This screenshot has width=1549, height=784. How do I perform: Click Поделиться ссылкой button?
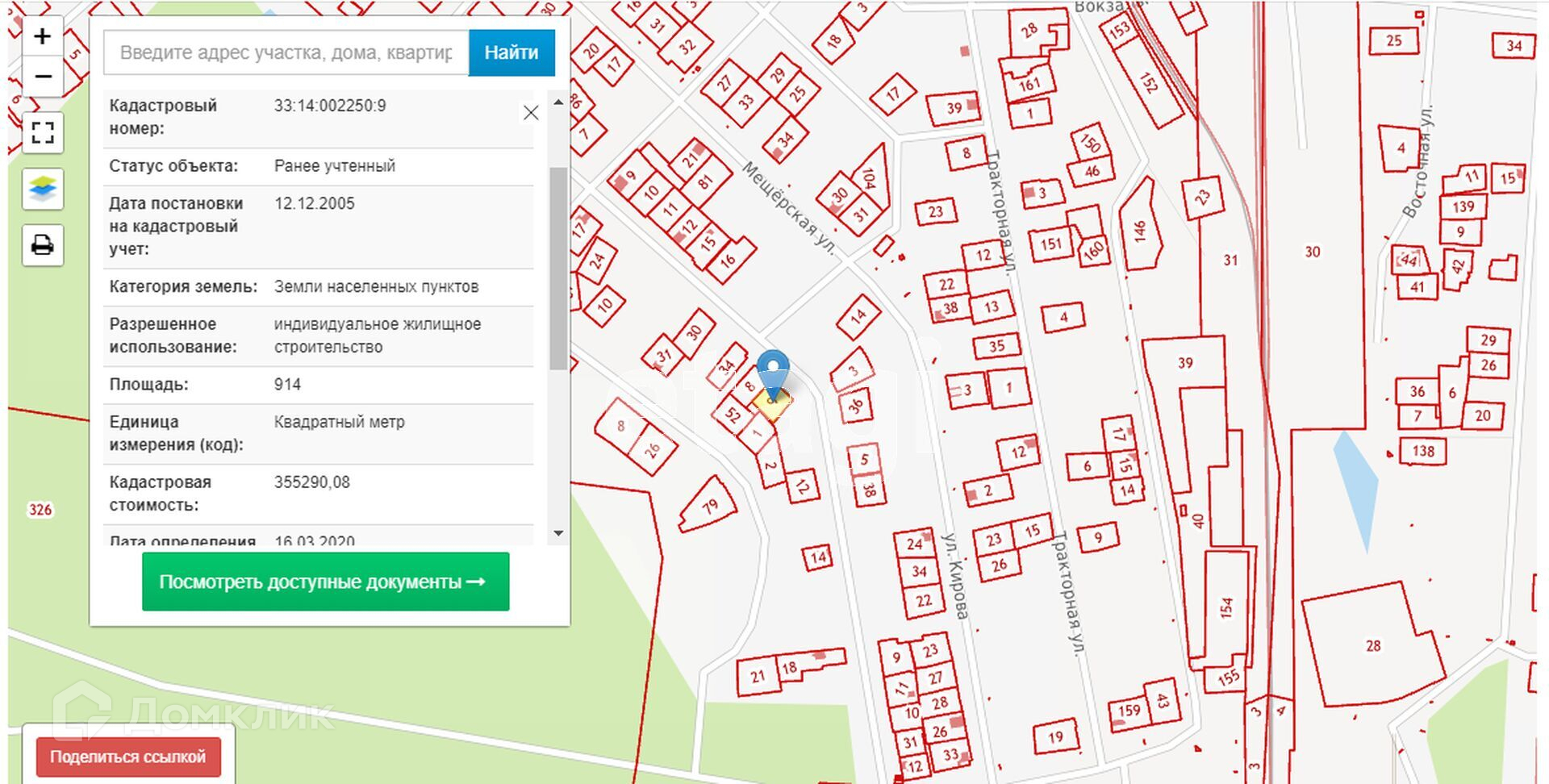[x=128, y=757]
